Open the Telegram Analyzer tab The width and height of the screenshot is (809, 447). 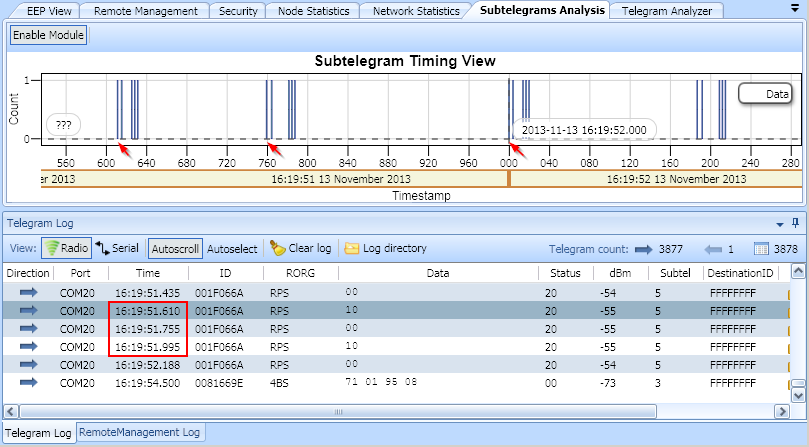(x=666, y=11)
